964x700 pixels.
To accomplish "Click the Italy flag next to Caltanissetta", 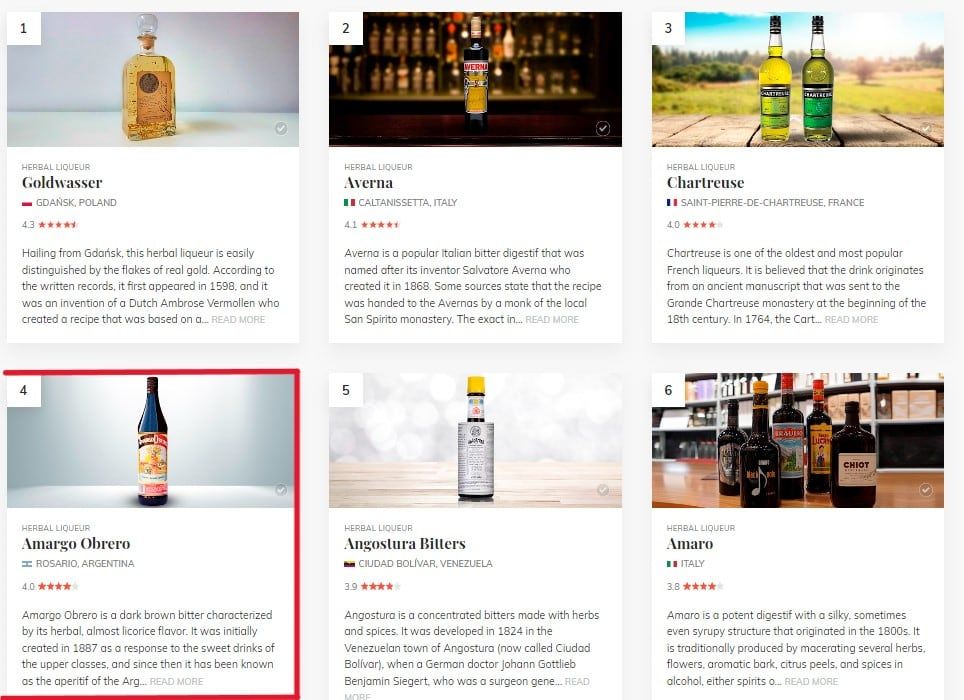I will point(349,203).
